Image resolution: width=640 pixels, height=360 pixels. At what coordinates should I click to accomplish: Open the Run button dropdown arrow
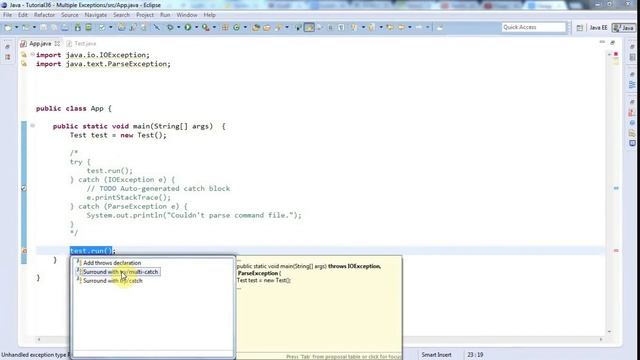(x=196, y=27)
